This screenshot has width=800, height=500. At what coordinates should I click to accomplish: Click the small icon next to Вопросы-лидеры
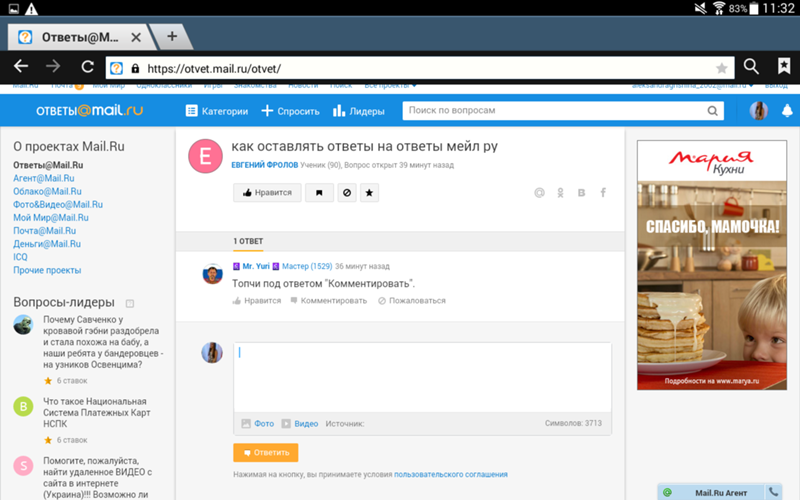pos(130,304)
